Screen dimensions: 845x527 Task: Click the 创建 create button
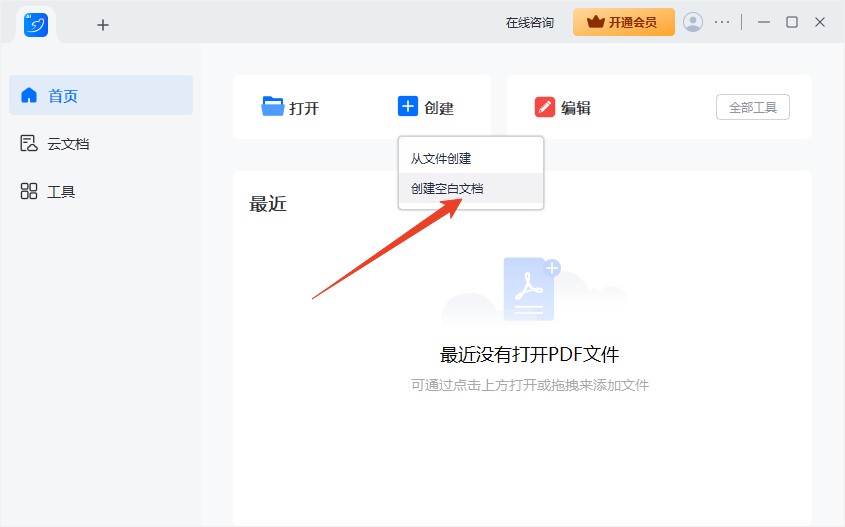(426, 107)
